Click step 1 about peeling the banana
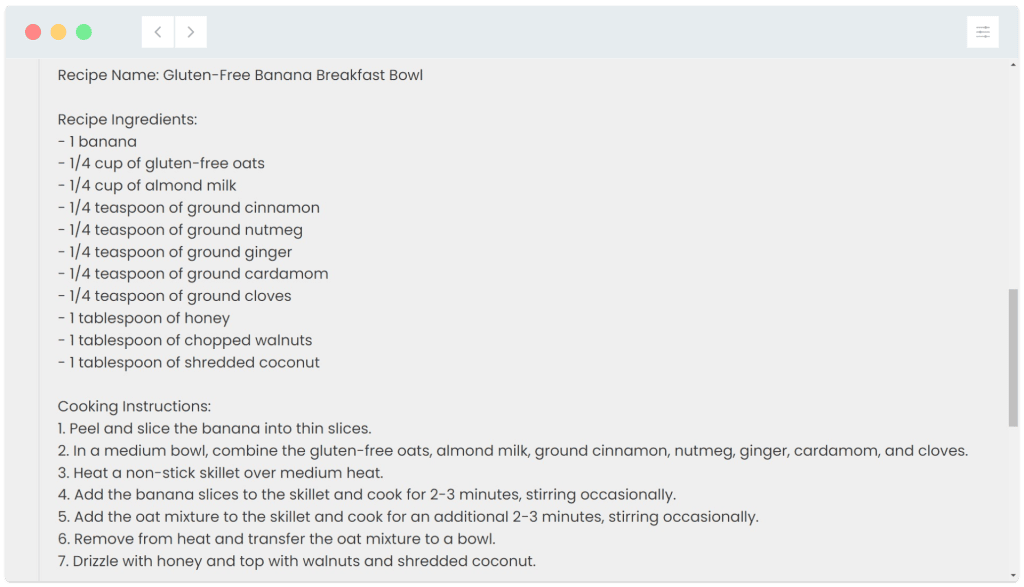The height and width of the screenshot is (587, 1024). pos(214,428)
